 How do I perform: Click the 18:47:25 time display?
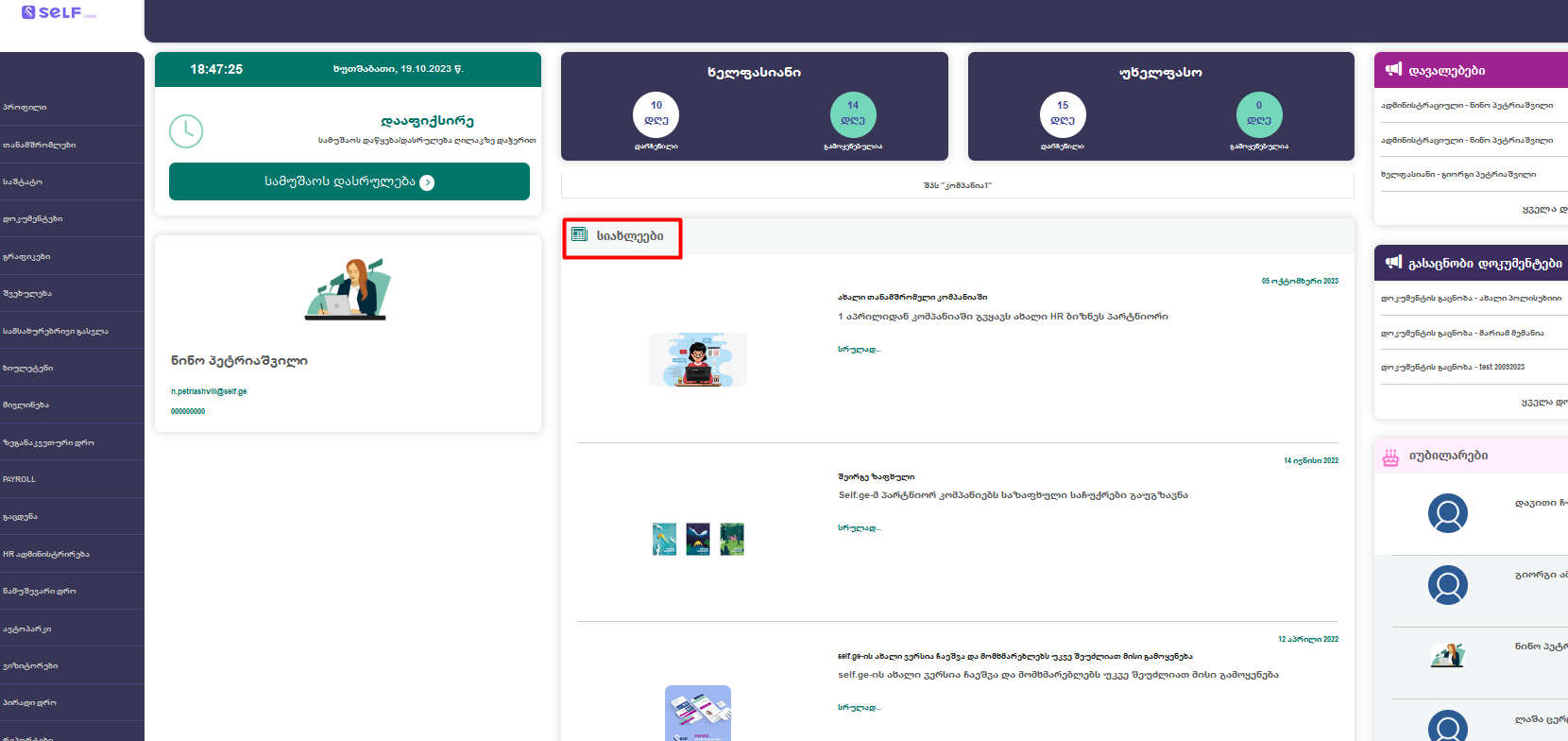[x=216, y=69]
